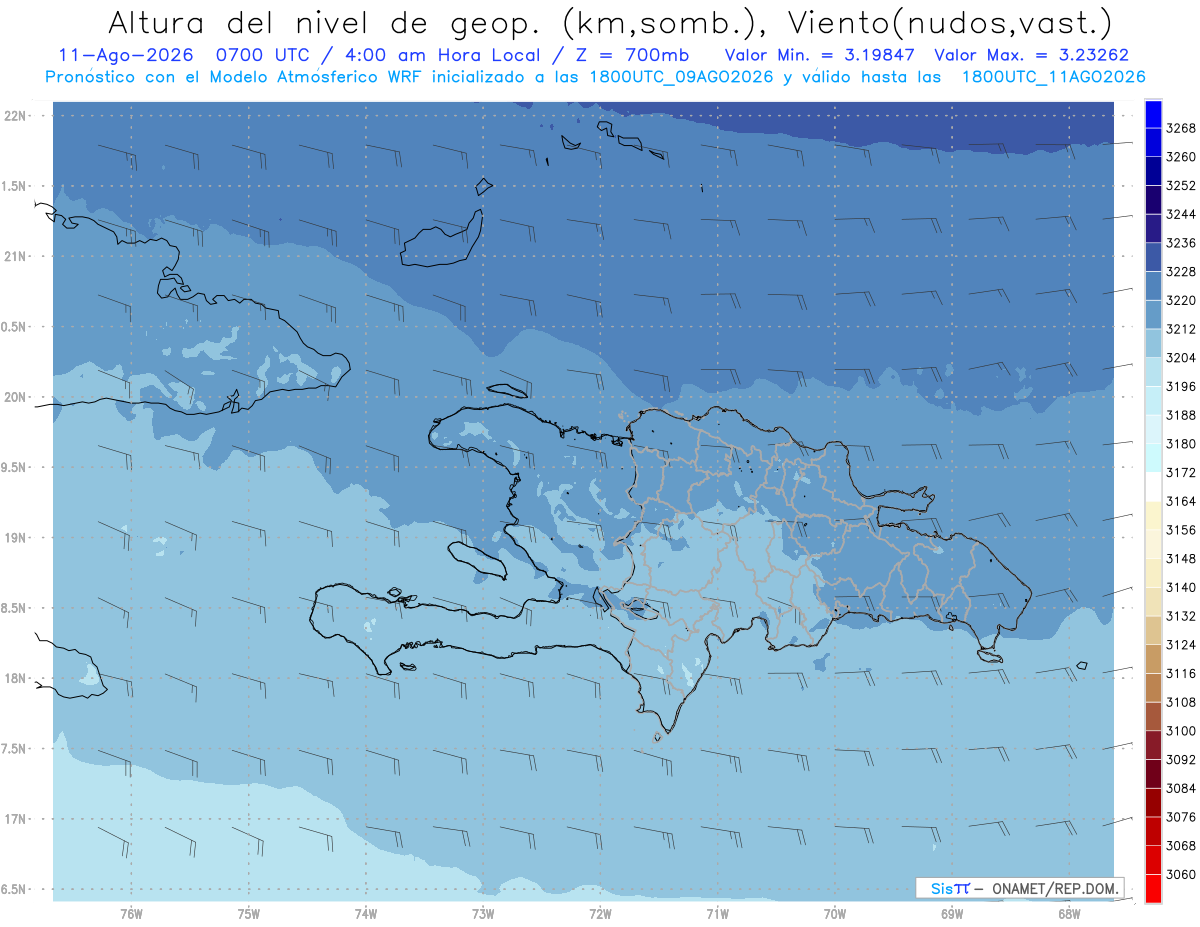Image resolution: width=1200 pixels, height=927 pixels.
Task: Click the 74W longitude axis label
Action: coord(366,914)
